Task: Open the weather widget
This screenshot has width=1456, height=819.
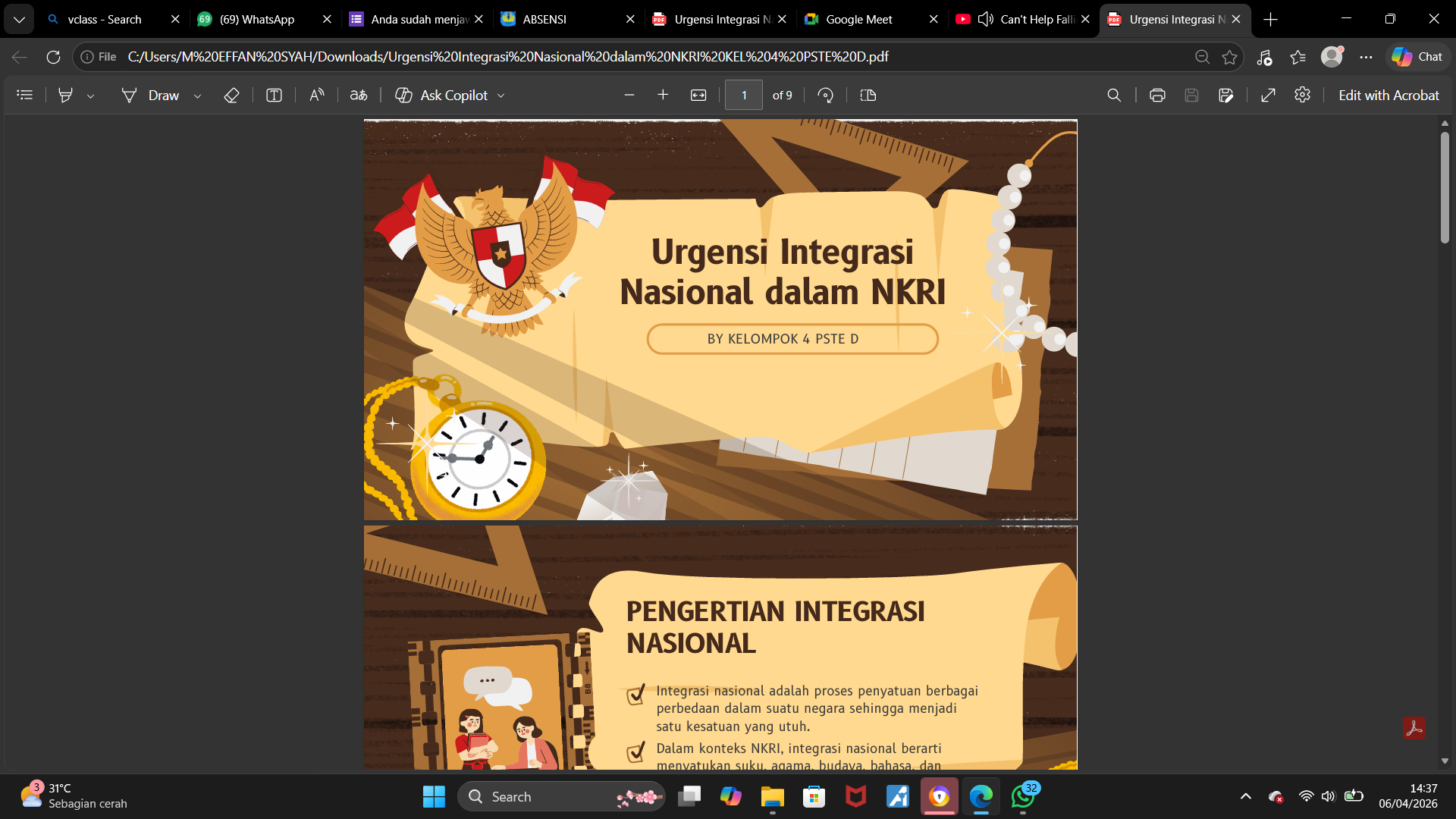Action: pyautogui.click(x=74, y=796)
